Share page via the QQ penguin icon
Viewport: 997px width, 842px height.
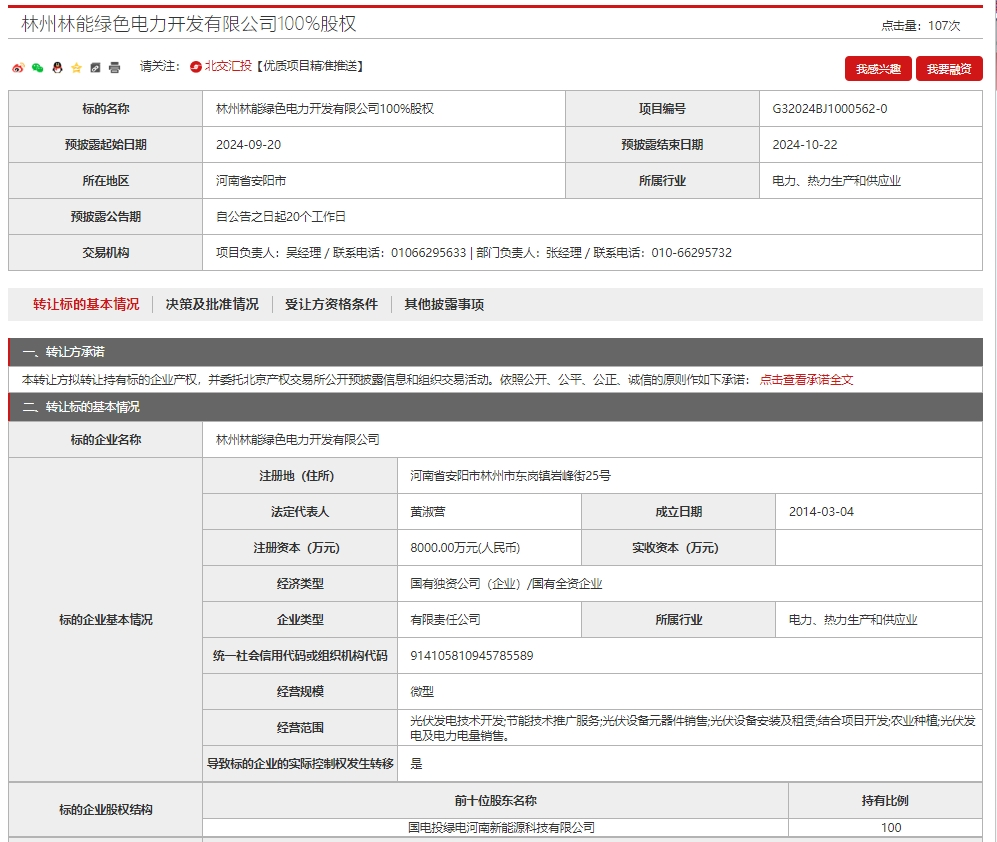[57, 68]
